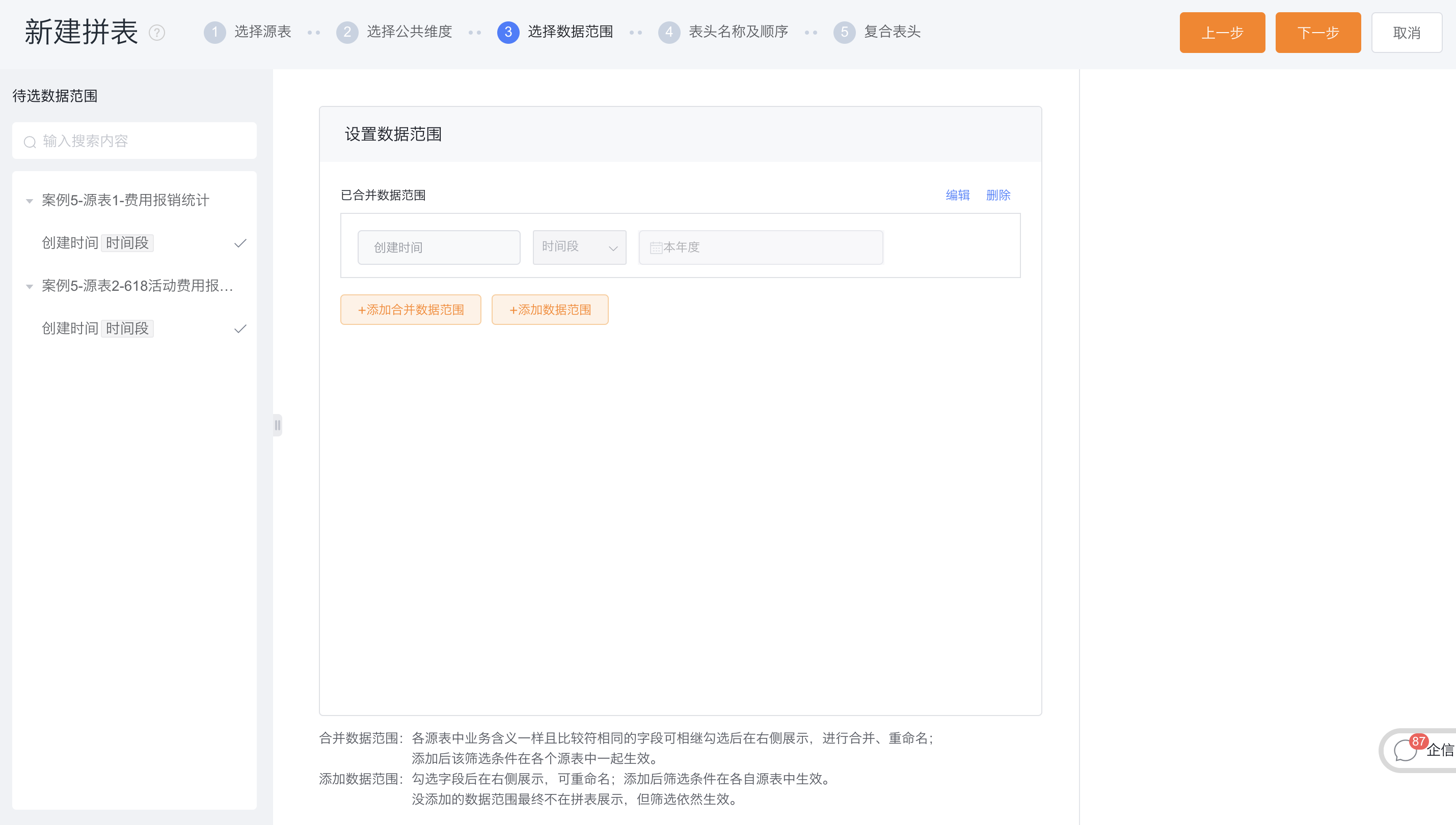The width and height of the screenshot is (1456, 825).
Task: Click the 设置数据范围 panel header
Action: click(x=680, y=134)
